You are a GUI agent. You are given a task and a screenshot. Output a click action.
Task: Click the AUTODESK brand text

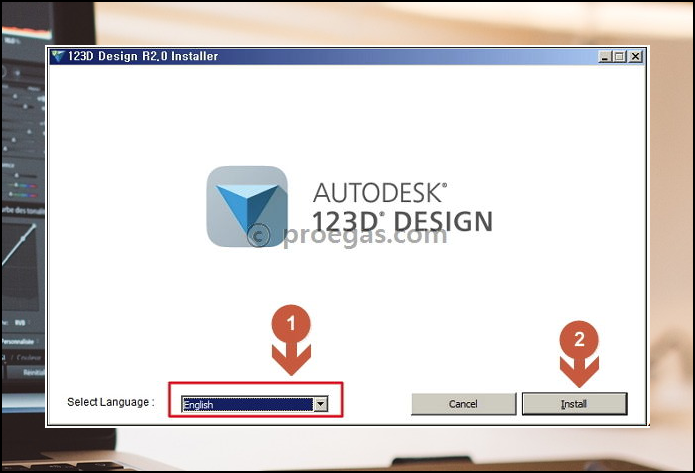click(x=379, y=193)
